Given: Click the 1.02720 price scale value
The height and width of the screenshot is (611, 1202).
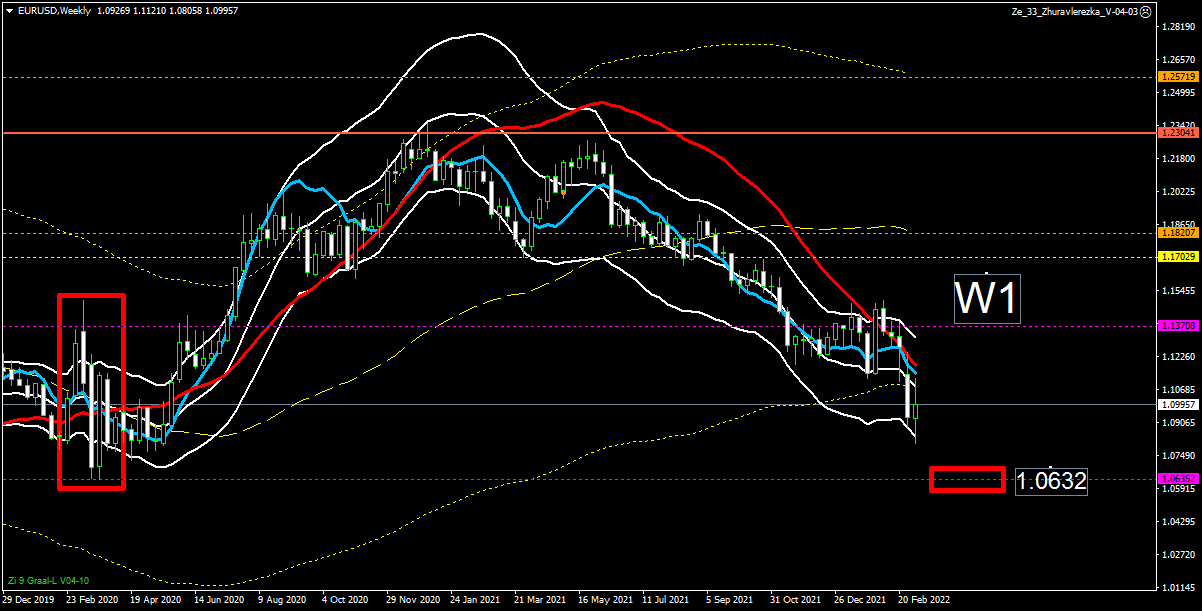Looking at the screenshot, I should click(x=1180, y=554).
